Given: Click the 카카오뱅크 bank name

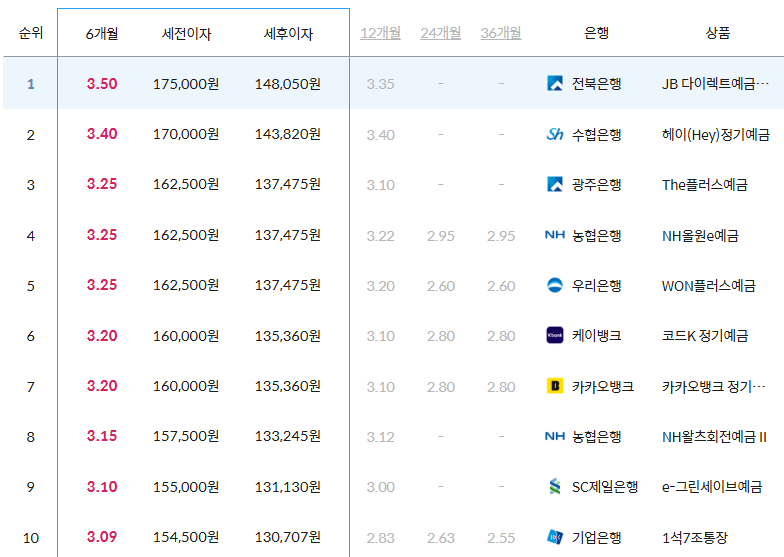Looking at the screenshot, I should [x=603, y=386].
